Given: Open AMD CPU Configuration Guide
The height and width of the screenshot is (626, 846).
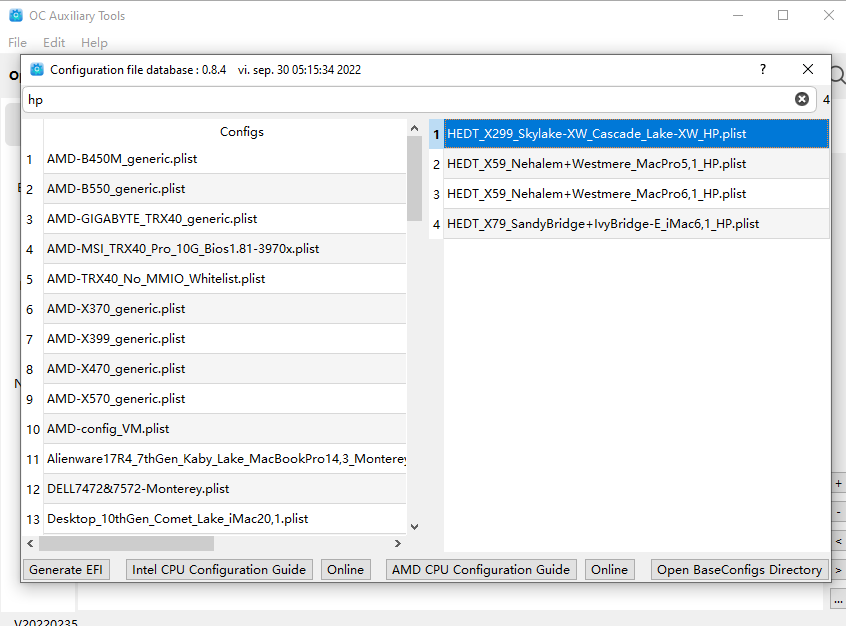Looking at the screenshot, I should point(481,570).
